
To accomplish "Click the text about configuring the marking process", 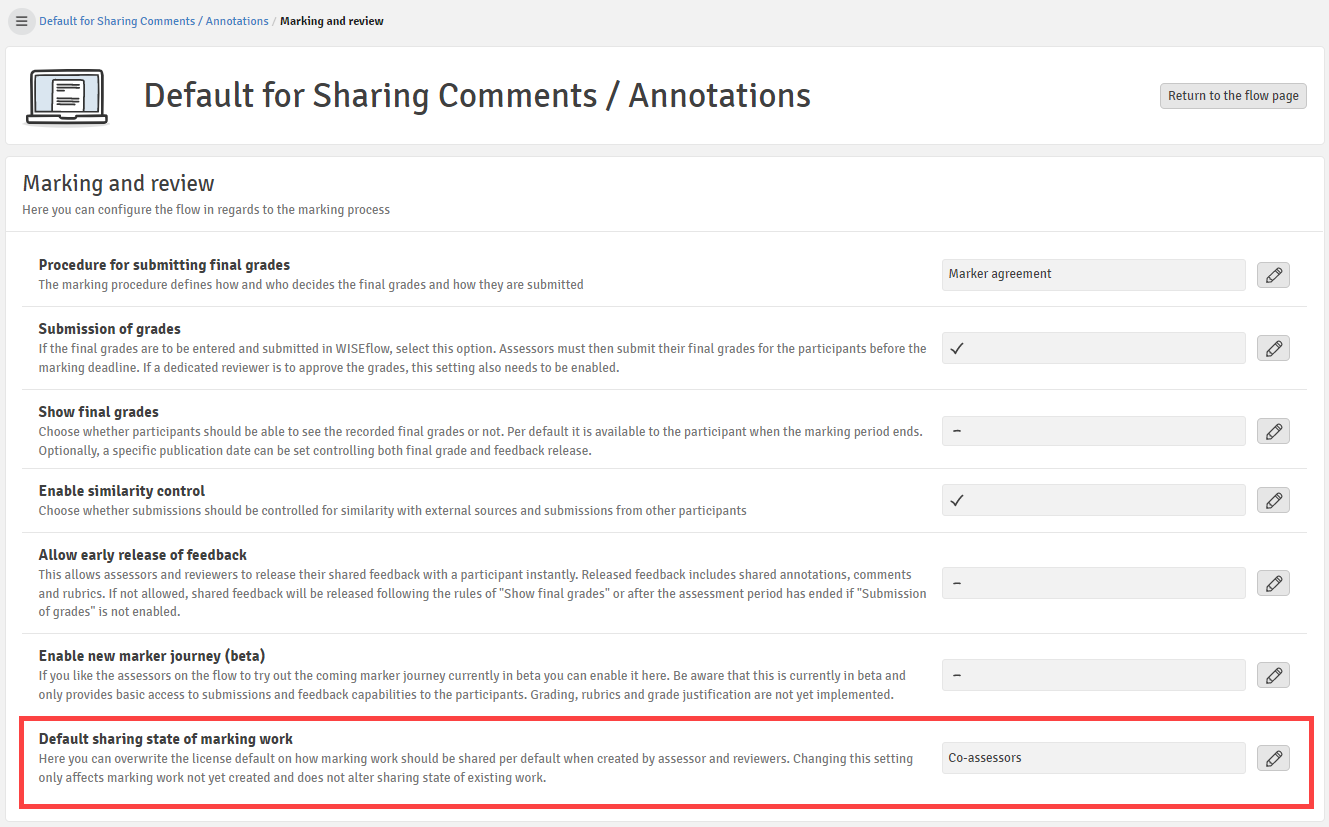I will [x=206, y=210].
